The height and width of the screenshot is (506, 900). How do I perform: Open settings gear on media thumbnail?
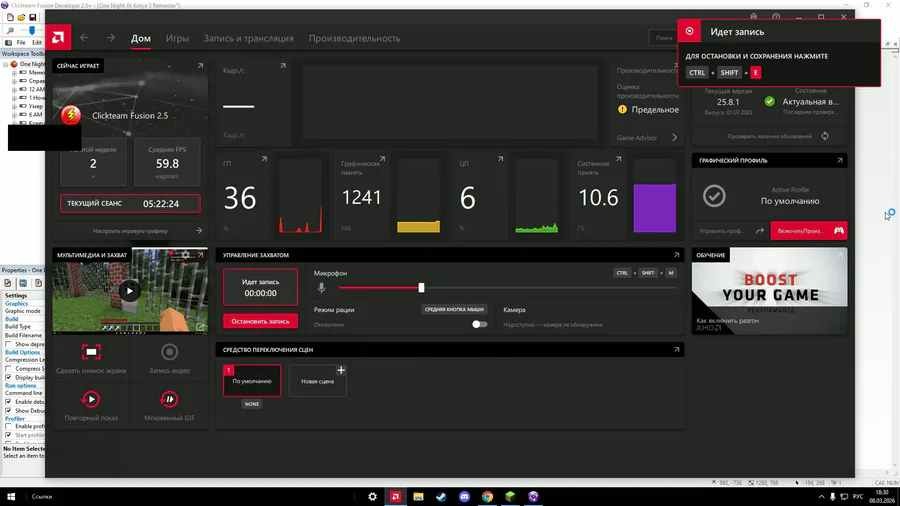[x=186, y=255]
